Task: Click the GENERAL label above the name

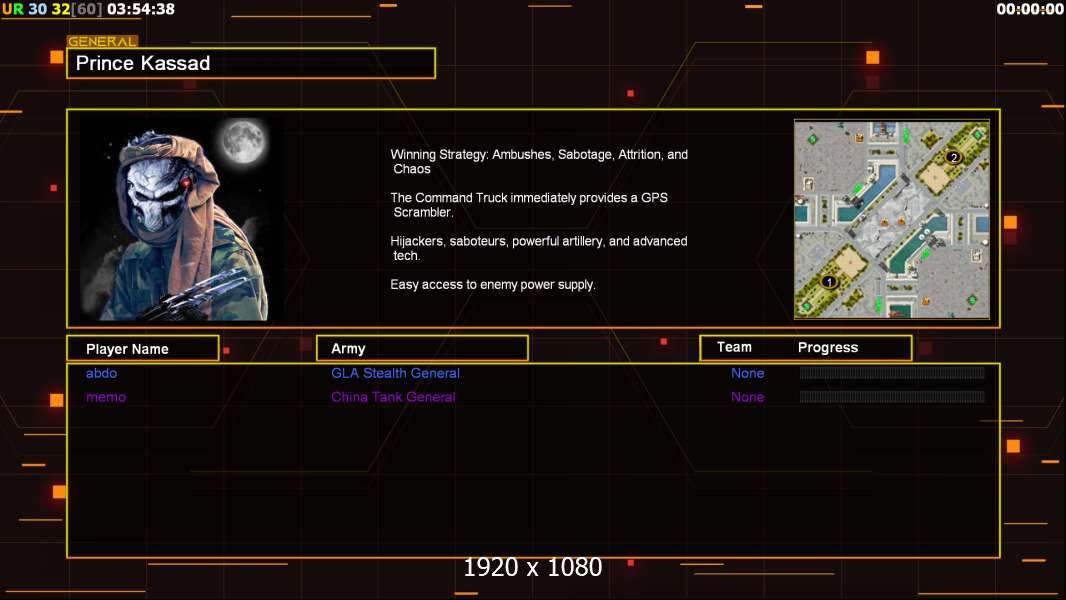Action: coord(102,41)
